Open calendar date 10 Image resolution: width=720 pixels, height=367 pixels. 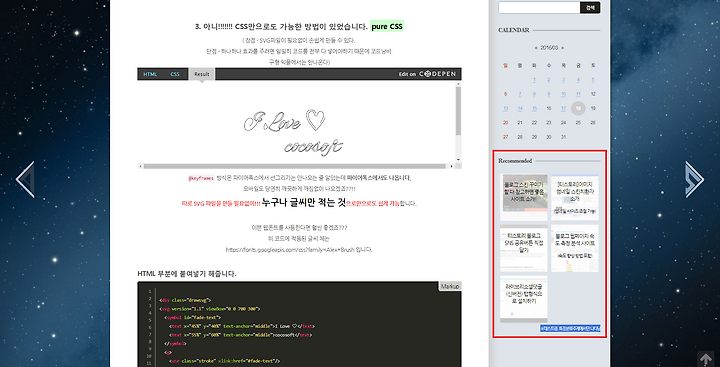click(x=563, y=94)
